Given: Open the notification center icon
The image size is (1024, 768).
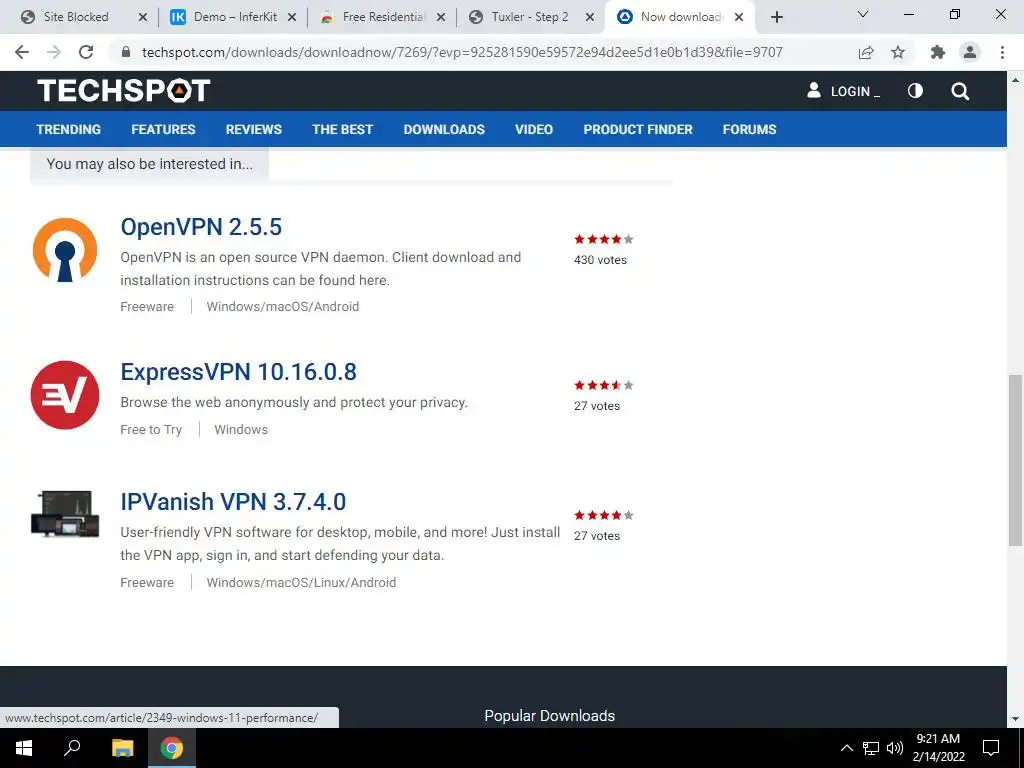Looking at the screenshot, I should click(x=991, y=748).
